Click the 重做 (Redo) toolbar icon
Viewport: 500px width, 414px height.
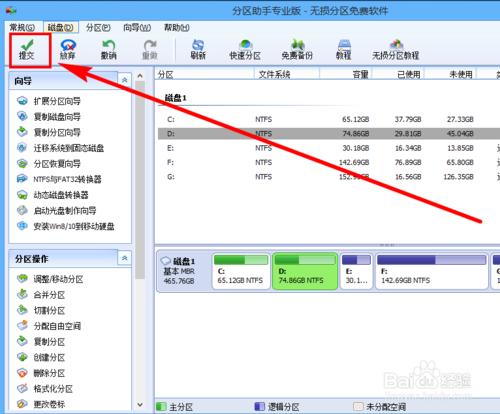(x=150, y=50)
